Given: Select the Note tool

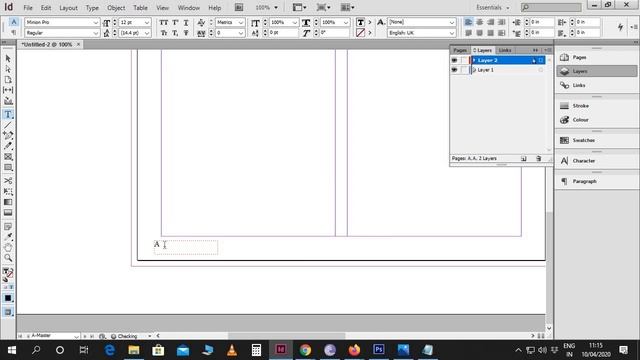Looking at the screenshot, I should click(x=8, y=227).
